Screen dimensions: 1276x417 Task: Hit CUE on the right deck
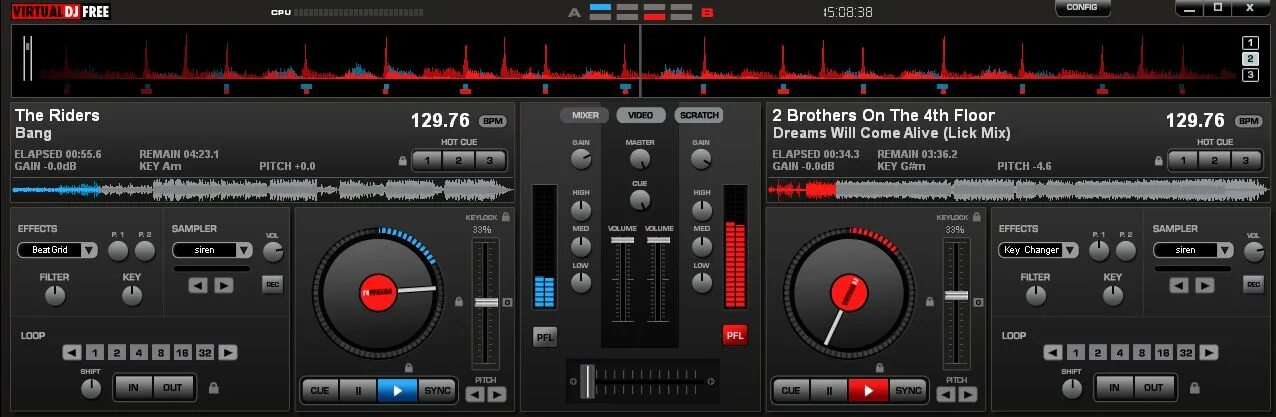pyautogui.click(x=791, y=390)
